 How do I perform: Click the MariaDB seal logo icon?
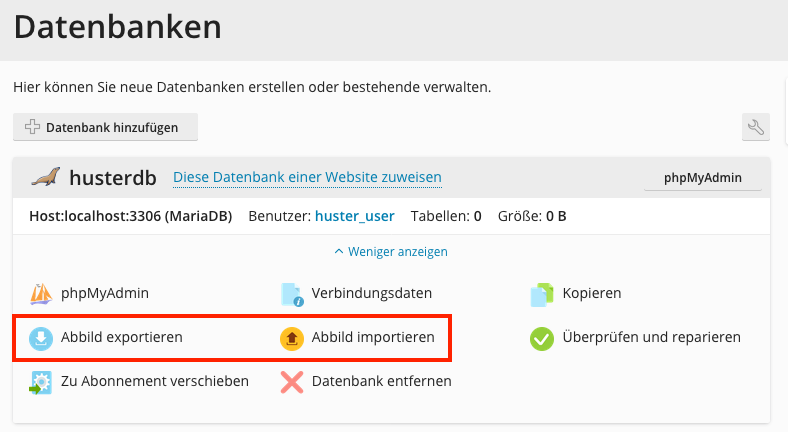pyautogui.click(x=46, y=178)
